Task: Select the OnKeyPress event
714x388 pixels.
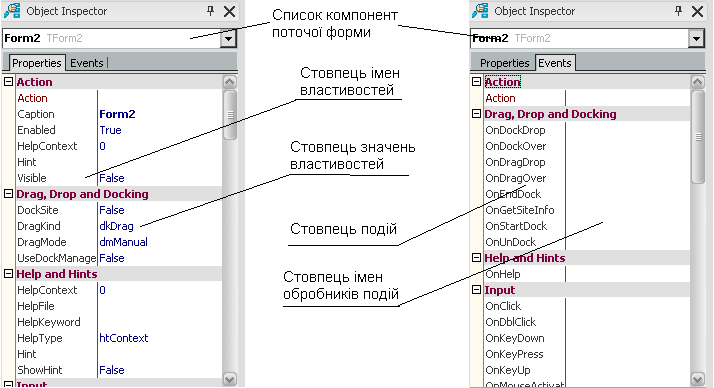Action: pos(515,354)
